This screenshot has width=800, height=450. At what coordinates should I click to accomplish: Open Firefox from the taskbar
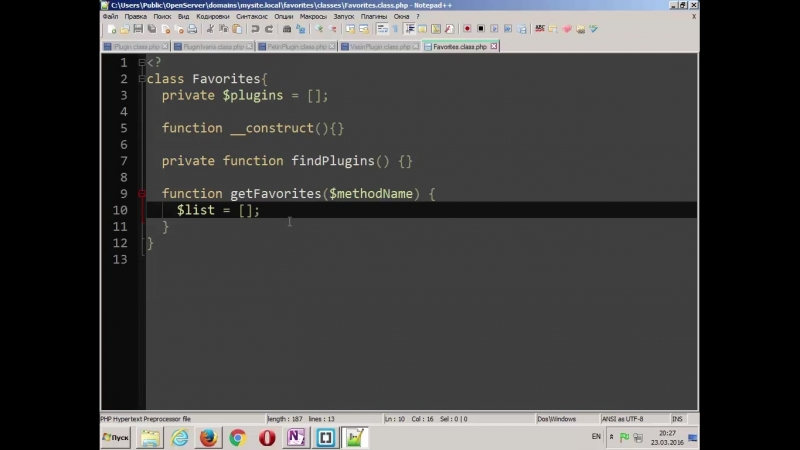[x=208, y=437]
